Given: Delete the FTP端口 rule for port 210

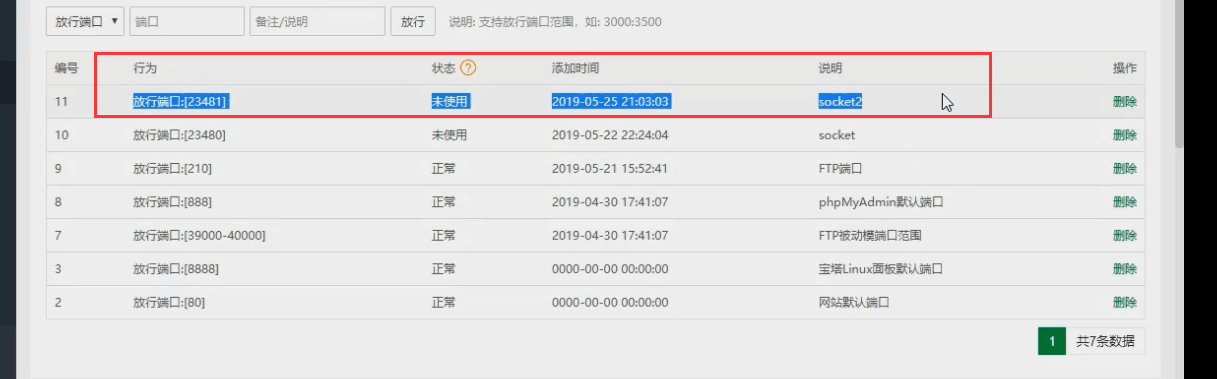Looking at the screenshot, I should coord(1124,168).
